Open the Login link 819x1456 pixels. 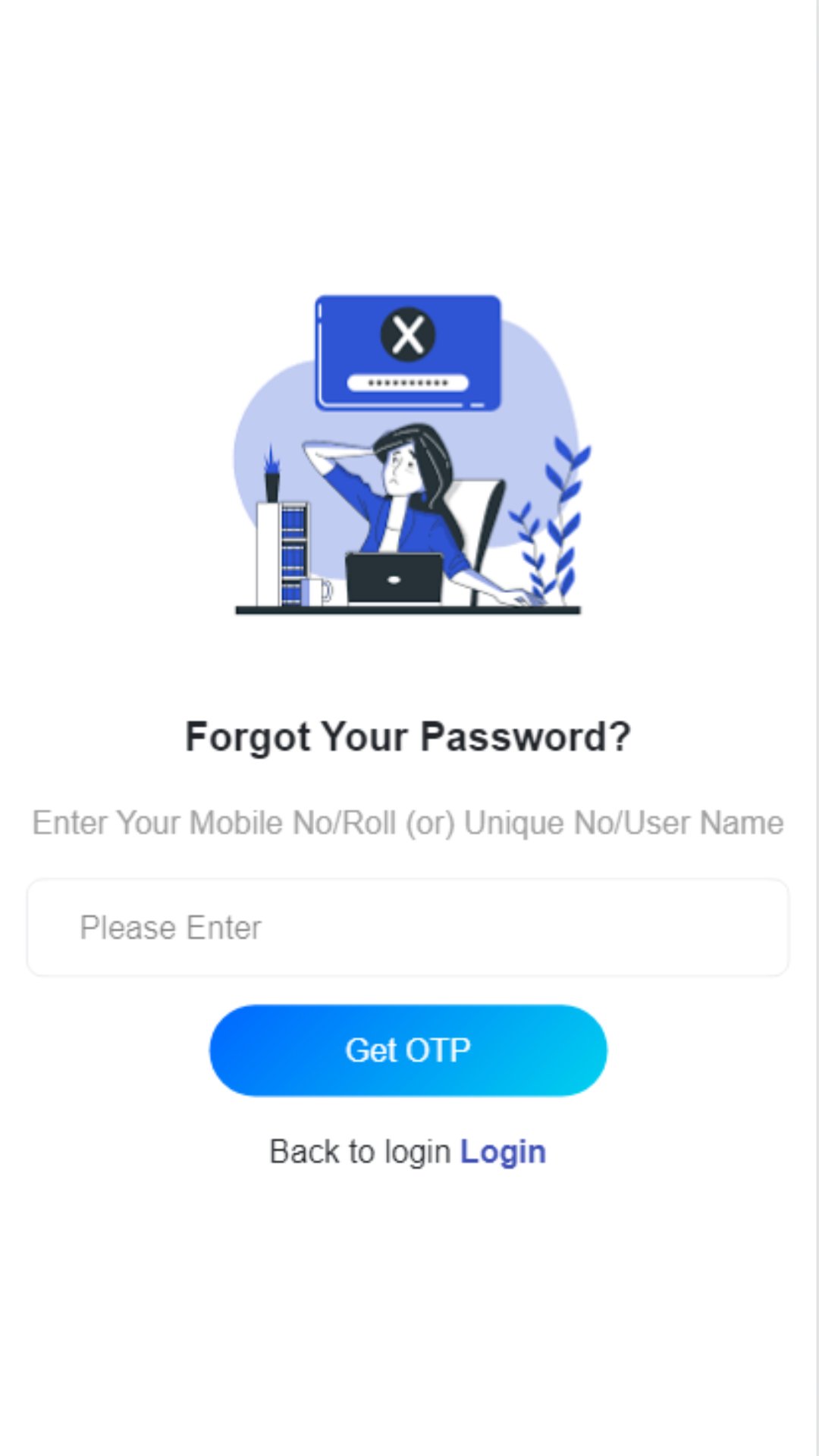tap(504, 1152)
